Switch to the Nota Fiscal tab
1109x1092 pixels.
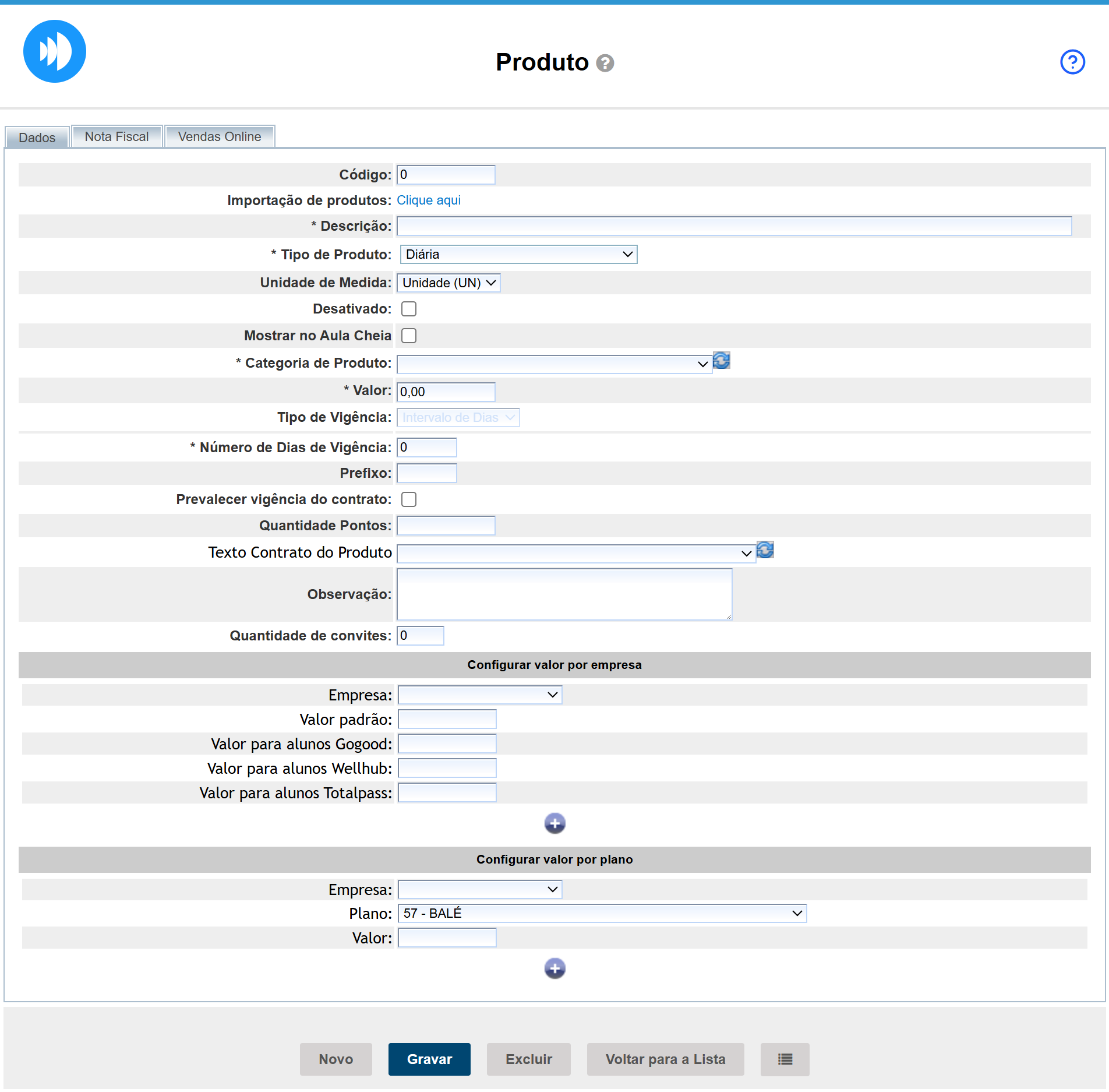point(116,137)
